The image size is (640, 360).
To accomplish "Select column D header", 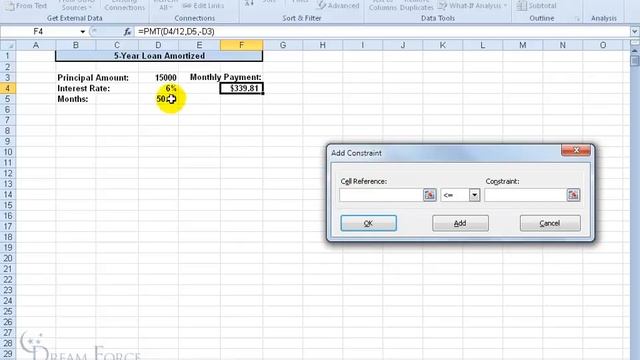I will (158, 45).
